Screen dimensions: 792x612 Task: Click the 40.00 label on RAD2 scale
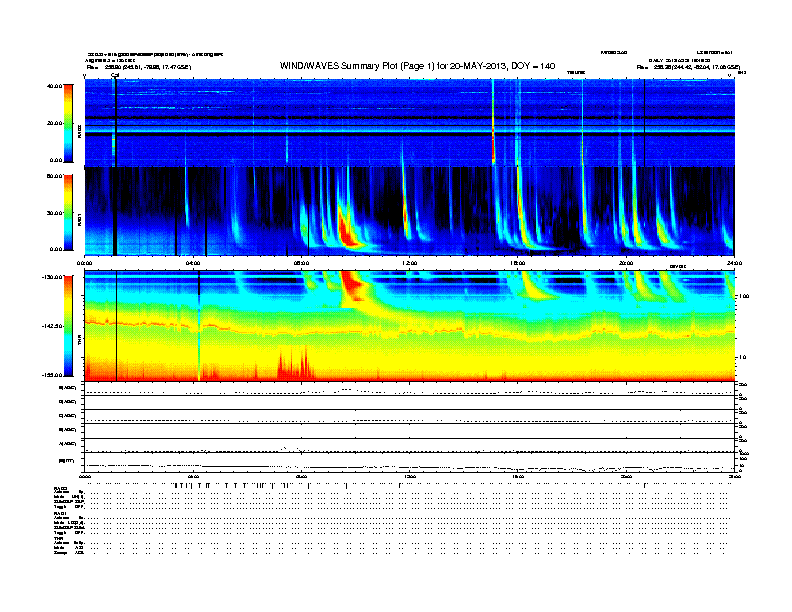(x=54, y=86)
